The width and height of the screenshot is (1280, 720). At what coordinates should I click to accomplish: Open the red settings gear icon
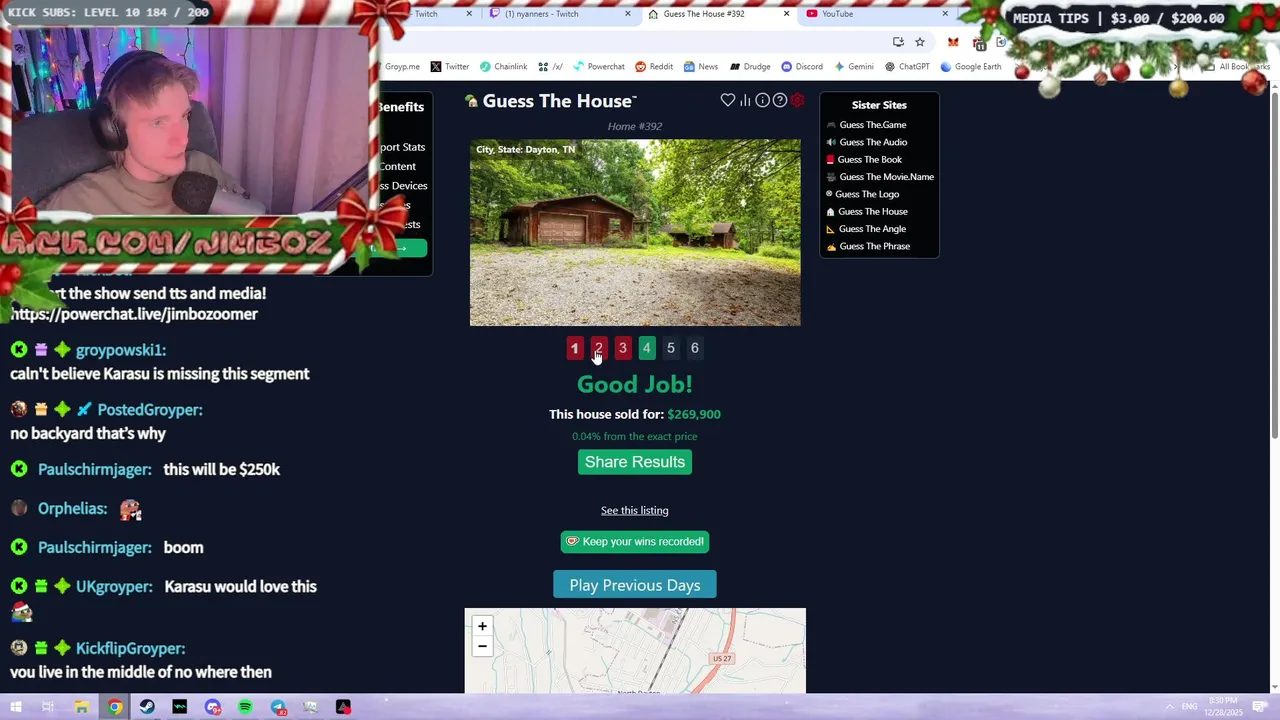click(x=797, y=100)
